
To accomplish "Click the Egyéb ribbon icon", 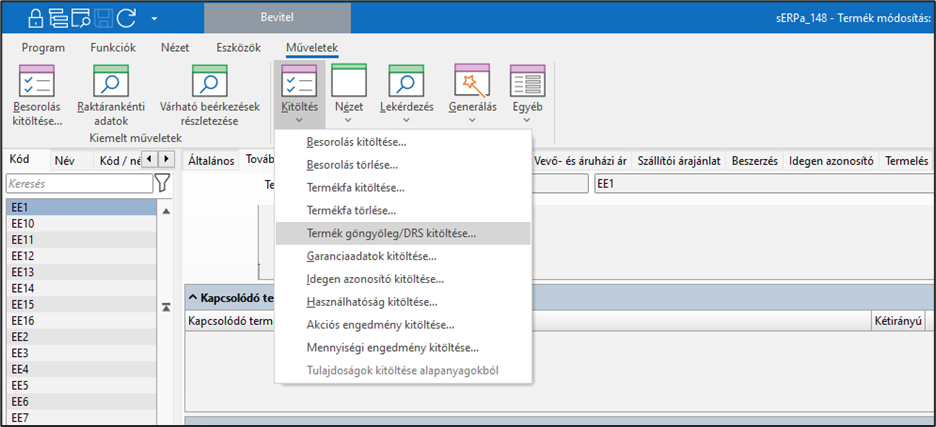I will coord(528,81).
